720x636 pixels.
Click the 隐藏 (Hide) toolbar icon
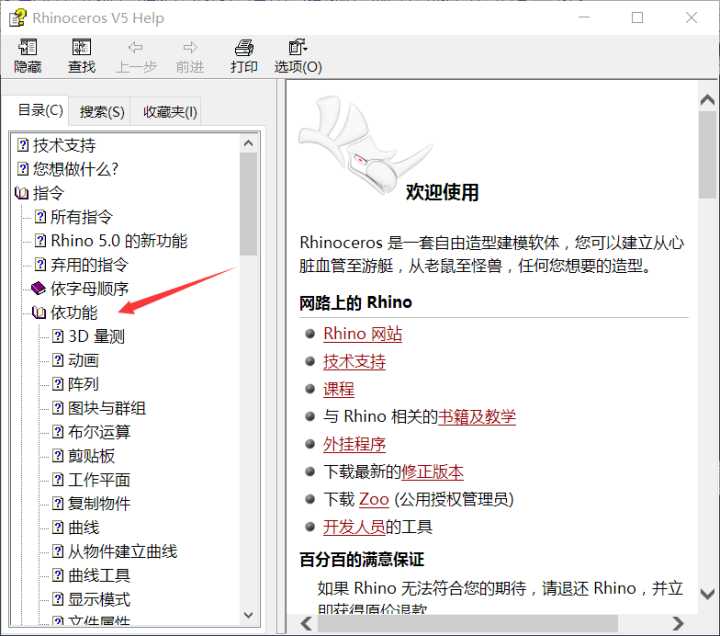pyautogui.click(x=28, y=47)
